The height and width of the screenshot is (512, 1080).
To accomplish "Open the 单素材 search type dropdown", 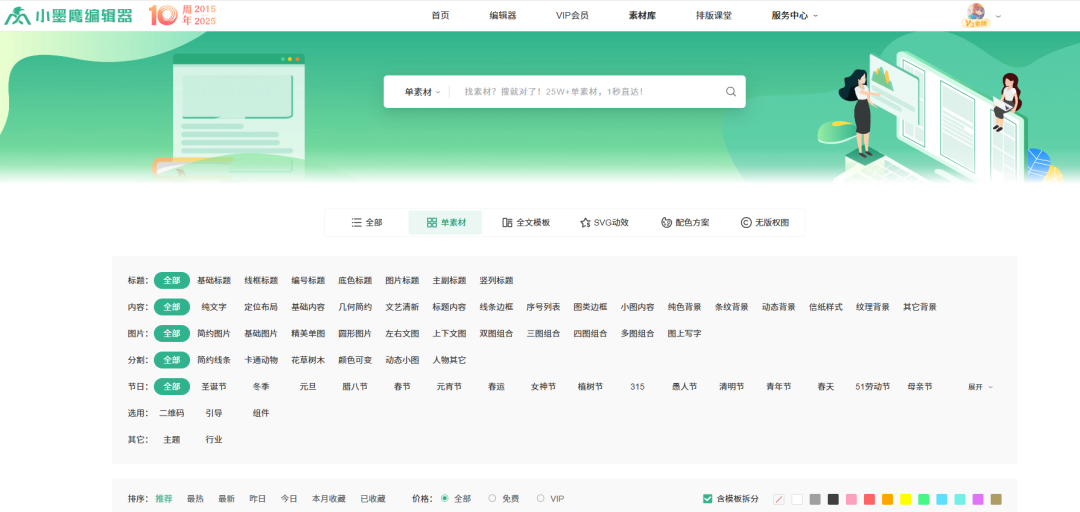I will [422, 92].
